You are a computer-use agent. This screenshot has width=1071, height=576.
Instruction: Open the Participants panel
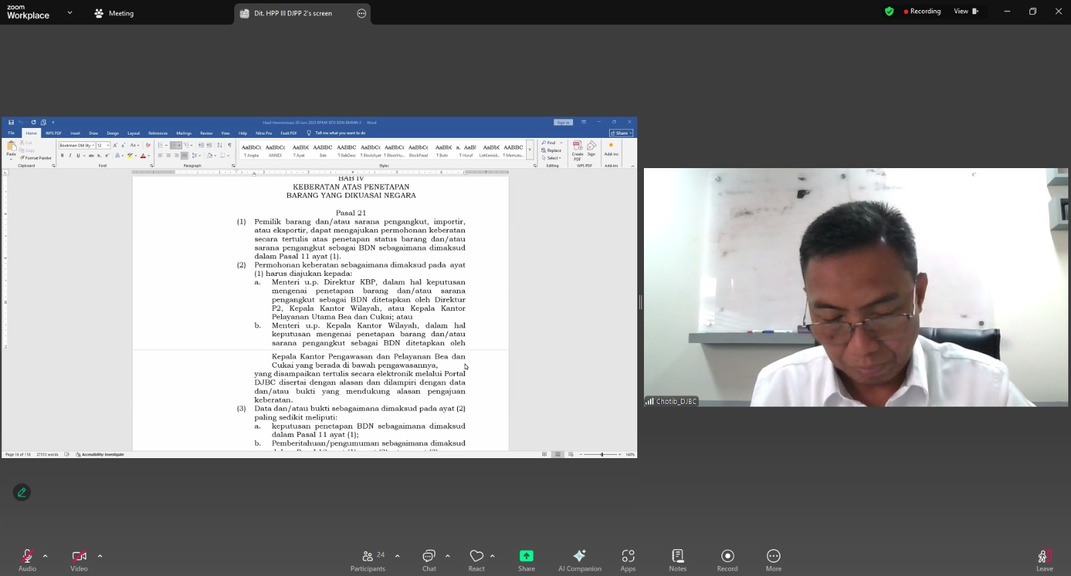(x=369, y=560)
